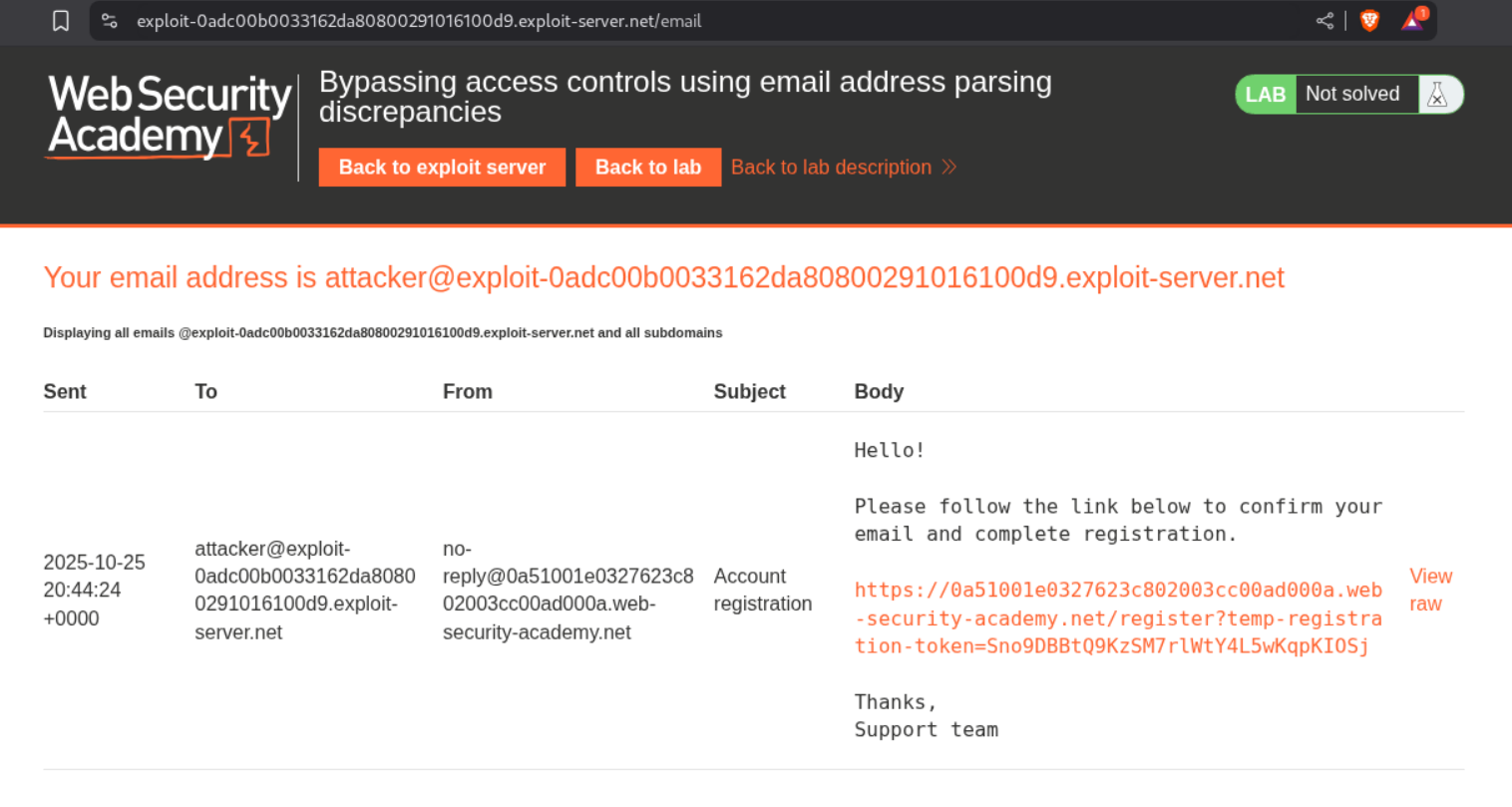
Task: Click the double chevron after lab description
Action: click(949, 168)
